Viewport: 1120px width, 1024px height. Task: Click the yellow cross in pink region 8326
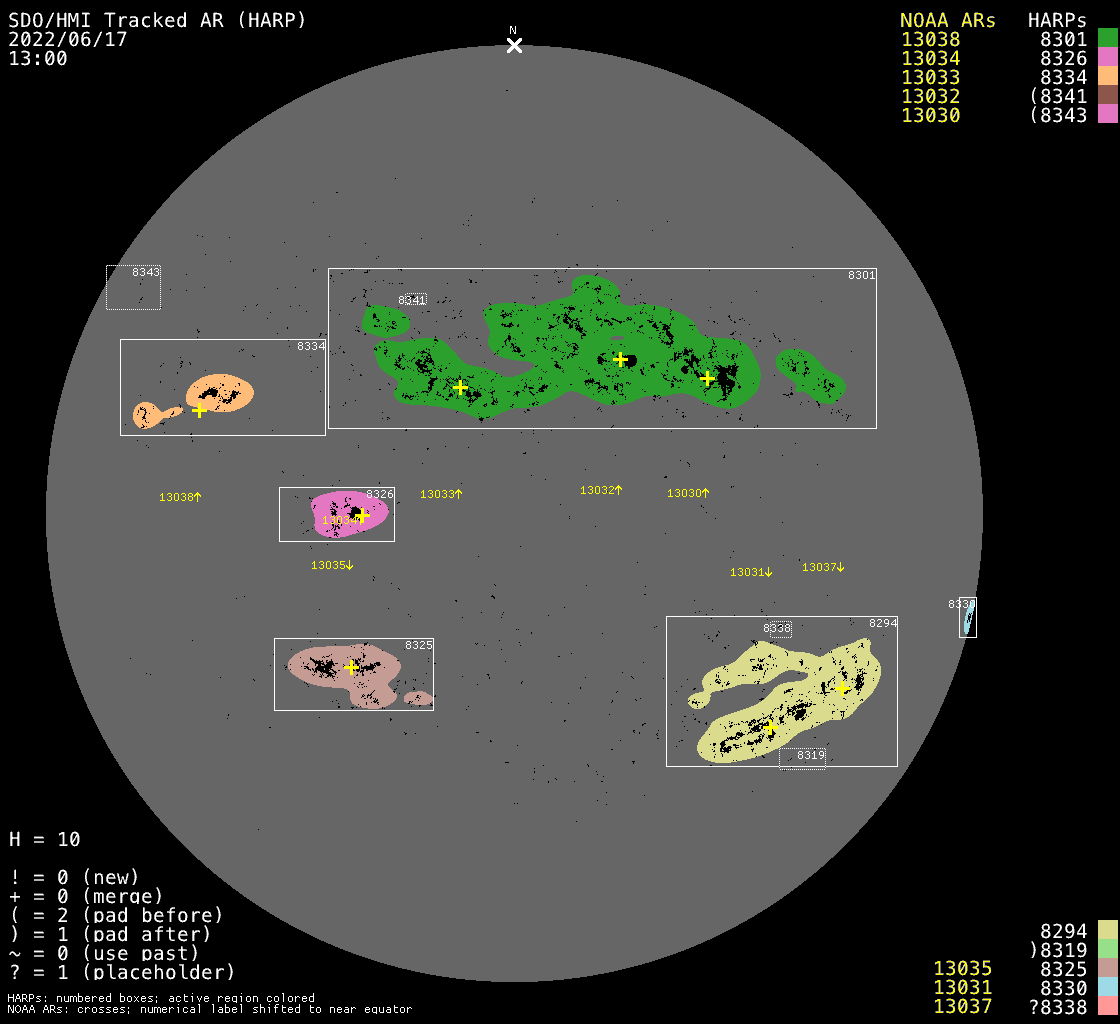362,516
